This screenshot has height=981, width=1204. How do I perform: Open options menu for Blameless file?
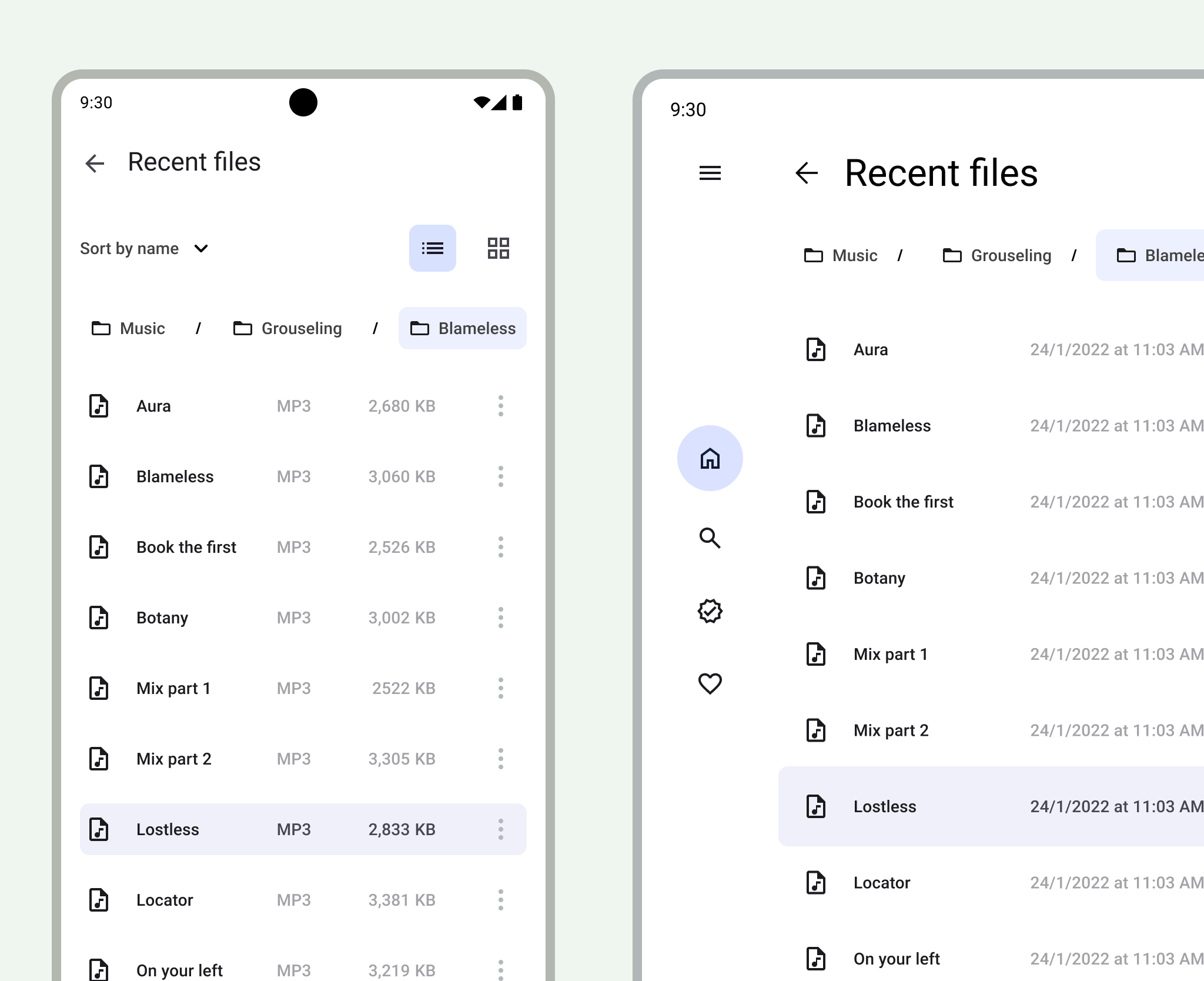[x=501, y=477]
